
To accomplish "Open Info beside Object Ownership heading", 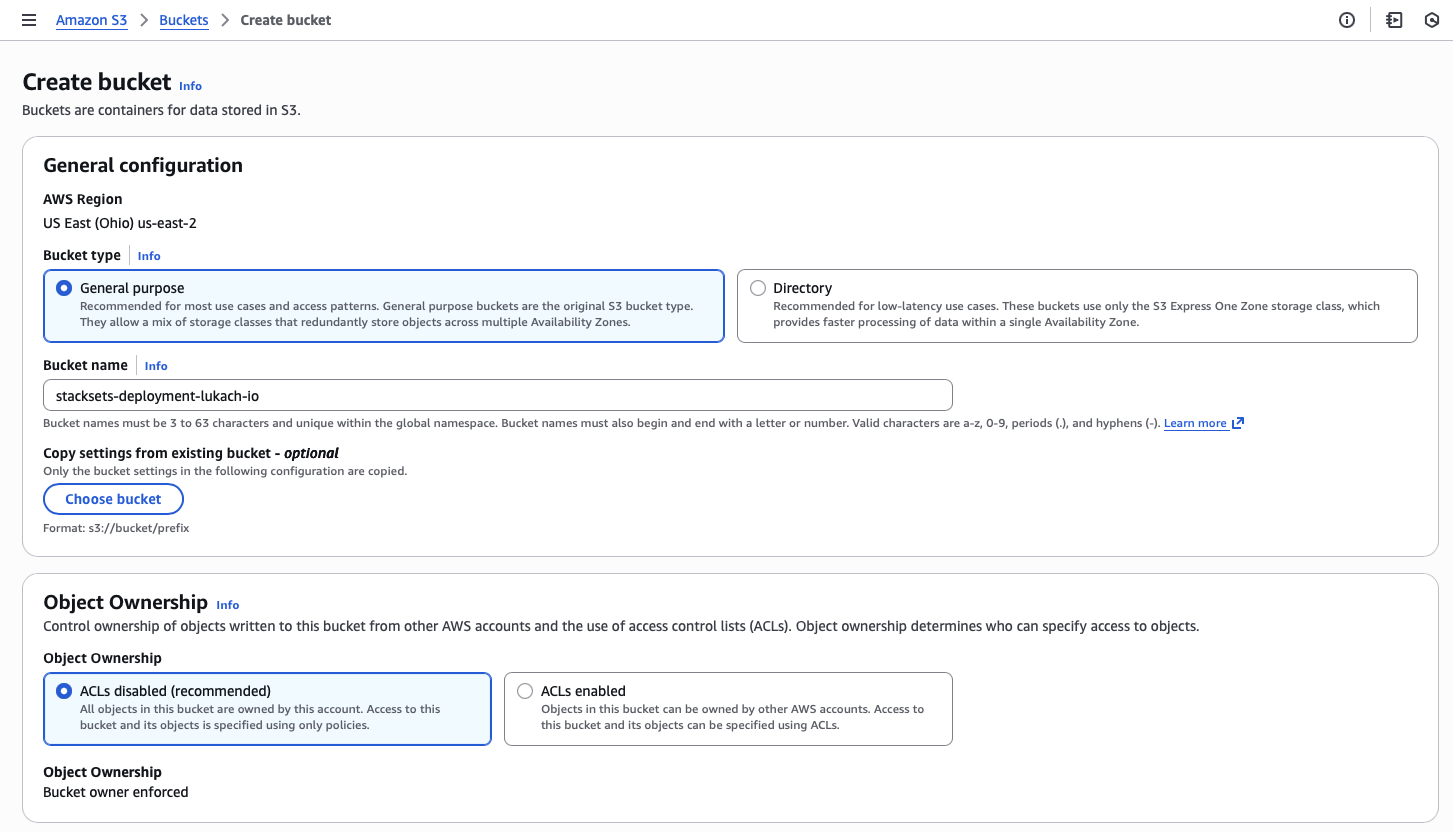I will click(x=228, y=605).
